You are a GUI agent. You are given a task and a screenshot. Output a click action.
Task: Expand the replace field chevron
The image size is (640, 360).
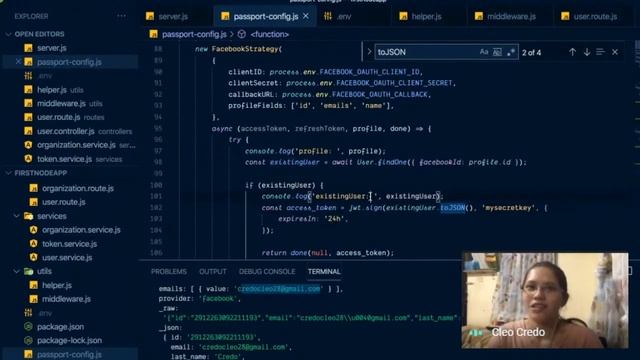point(369,52)
